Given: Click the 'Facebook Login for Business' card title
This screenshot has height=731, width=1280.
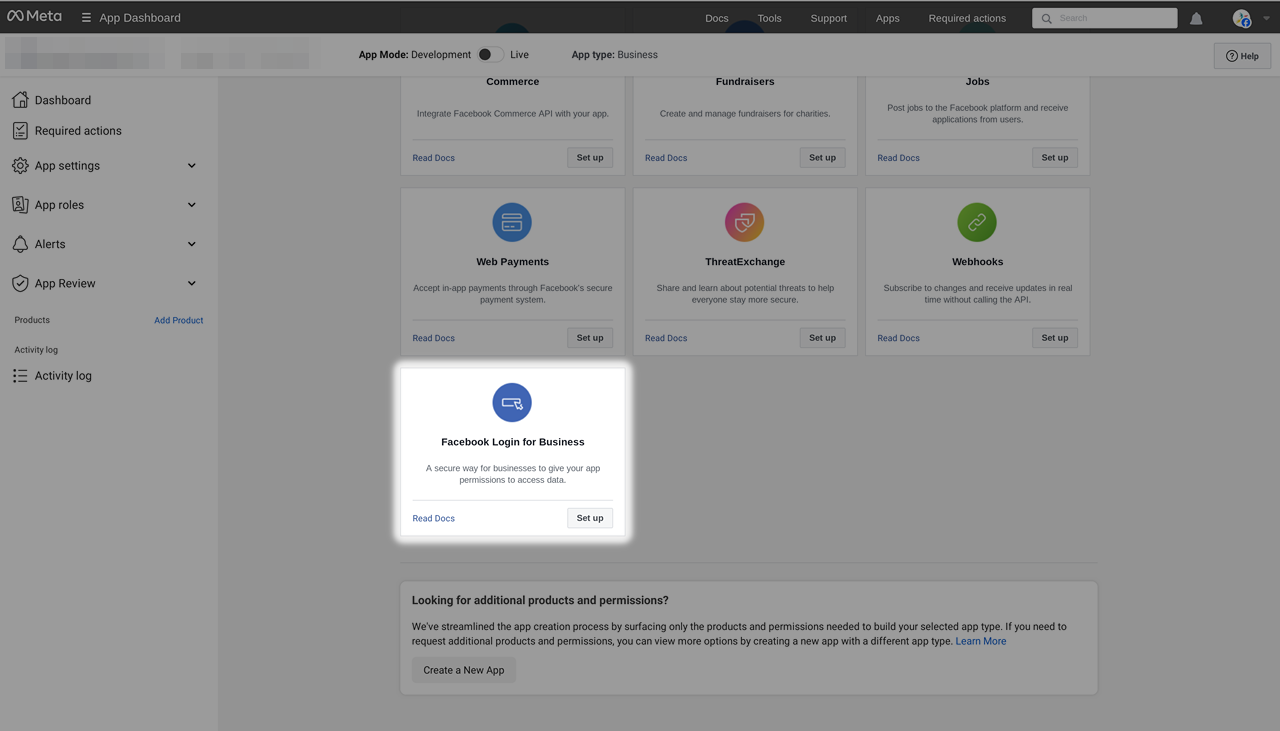Looking at the screenshot, I should (x=513, y=442).
